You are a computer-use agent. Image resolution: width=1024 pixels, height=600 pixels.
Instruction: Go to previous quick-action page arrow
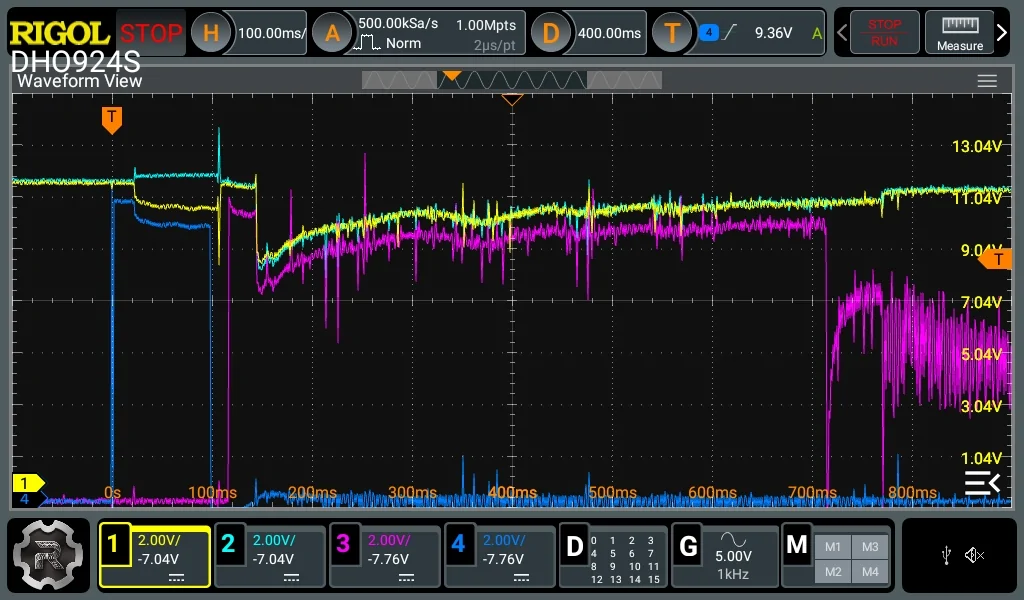[842, 32]
